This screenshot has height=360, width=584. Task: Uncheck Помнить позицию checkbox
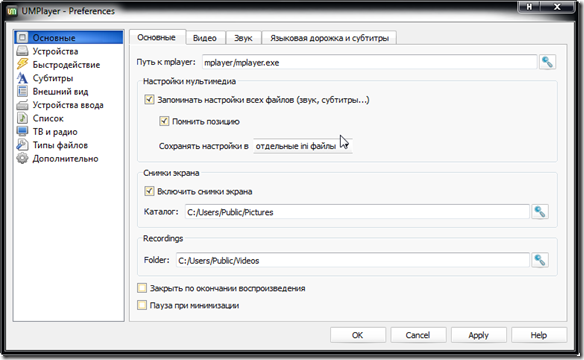[x=164, y=121]
